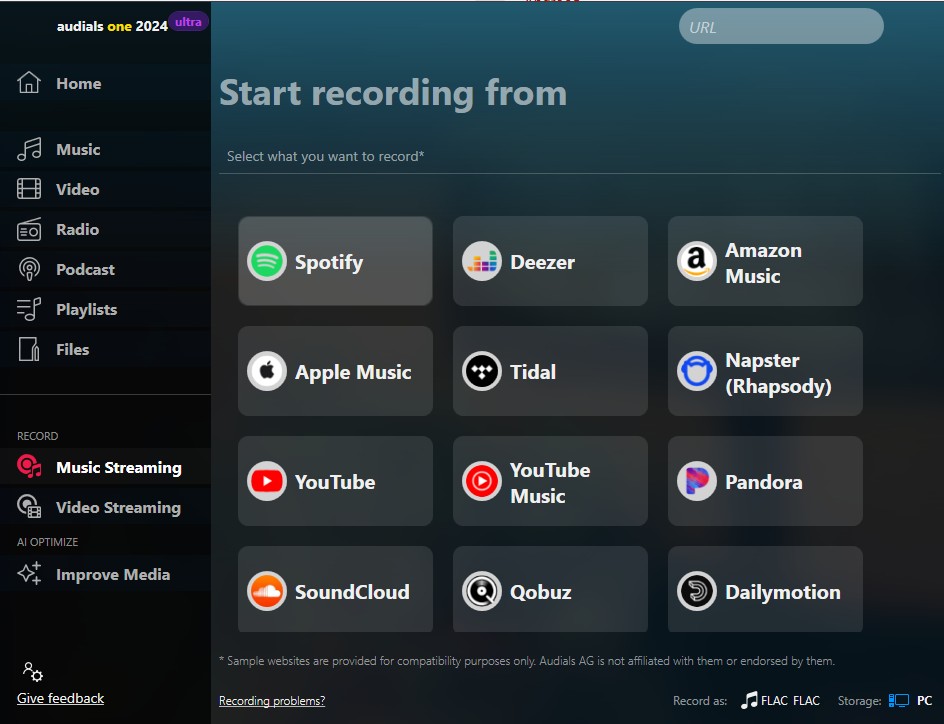Click the green Spotify logo
Screen dimensions: 944x724
[267, 261]
